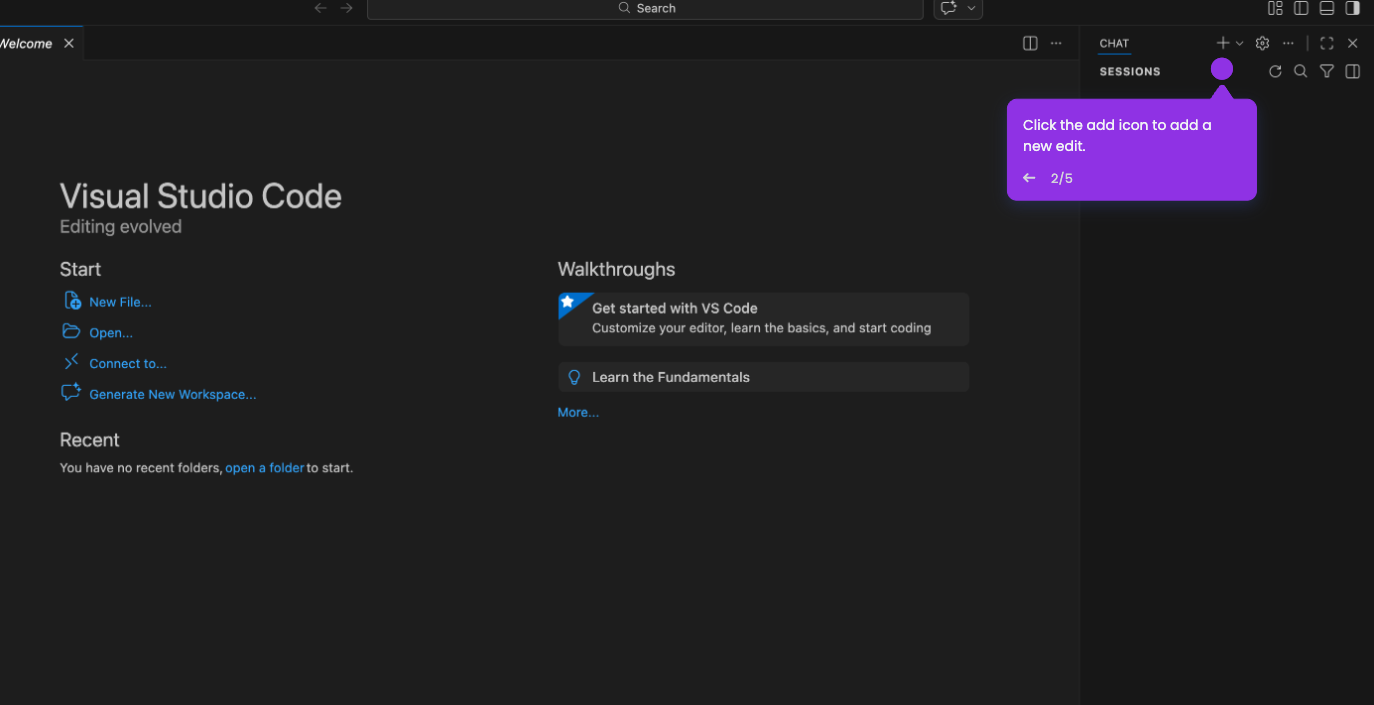1374x705 pixels.
Task: Click the plus icon for new chat
Action: [1223, 43]
